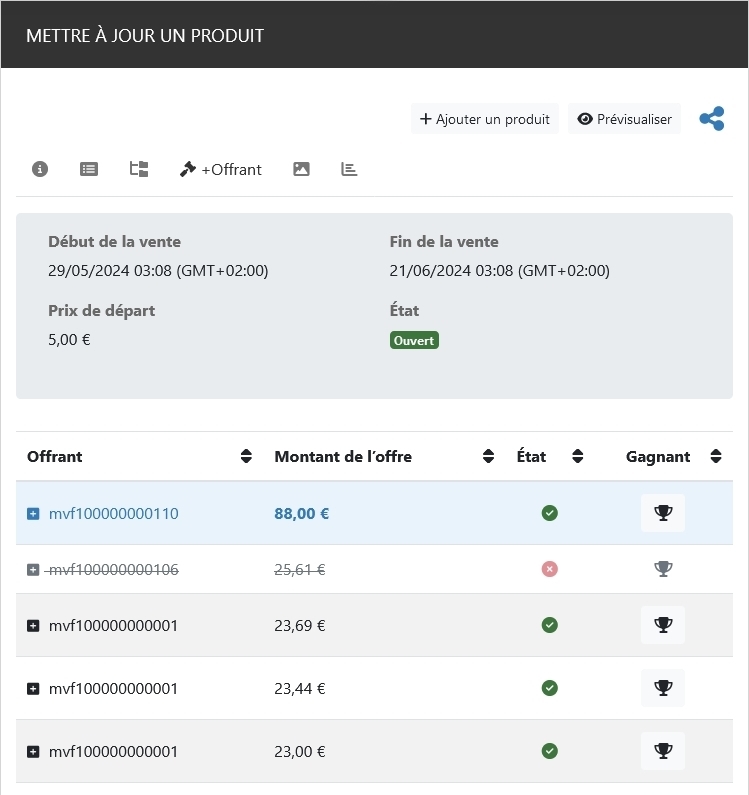Open the image gallery tab icon

tap(301, 169)
